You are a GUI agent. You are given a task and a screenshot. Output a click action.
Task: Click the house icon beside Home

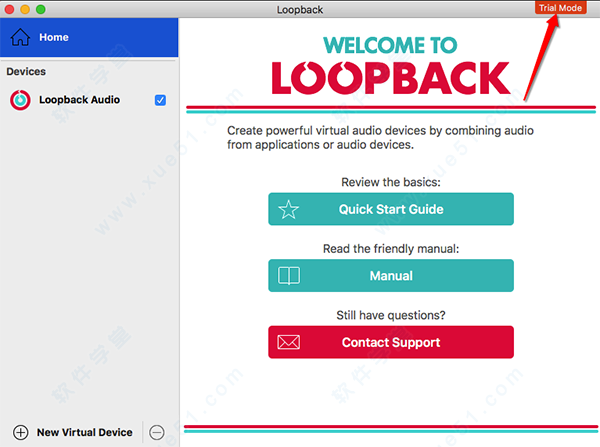[x=20, y=37]
